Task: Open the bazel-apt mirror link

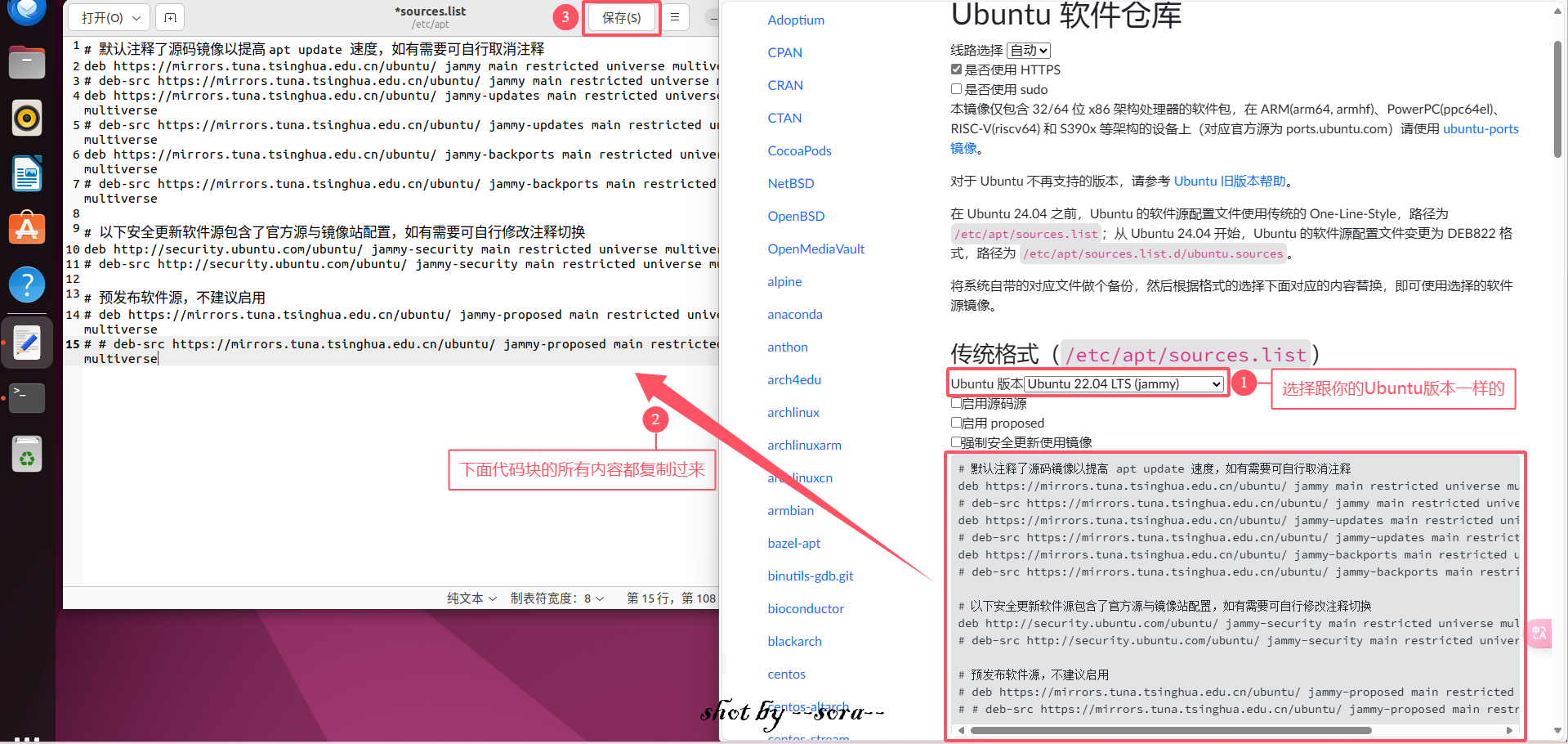Action: point(794,543)
